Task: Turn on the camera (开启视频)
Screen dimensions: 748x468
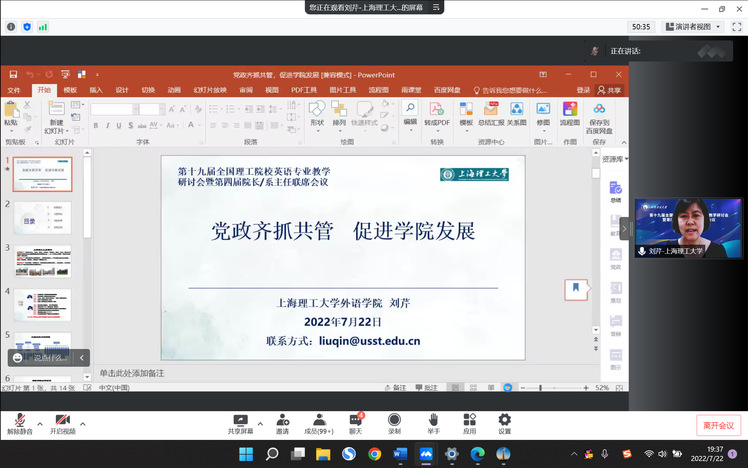Action: tap(61, 421)
